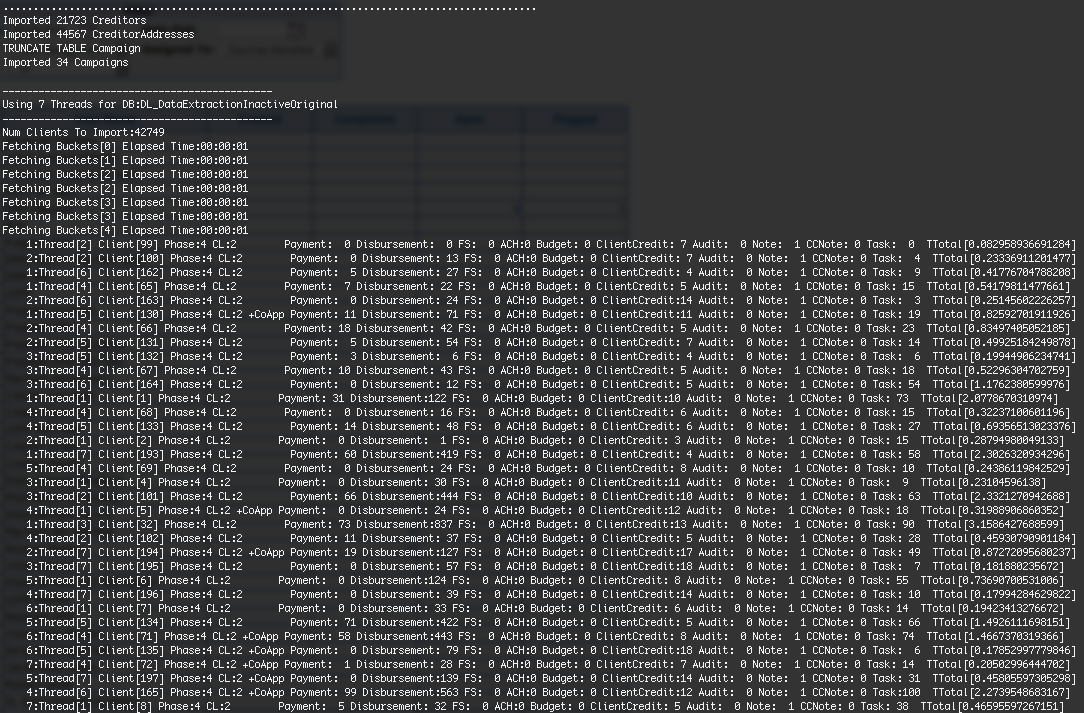Click the Client[71] +CoApp log row
Image resolution: width=1084 pixels, height=713 pixels.
545,636
